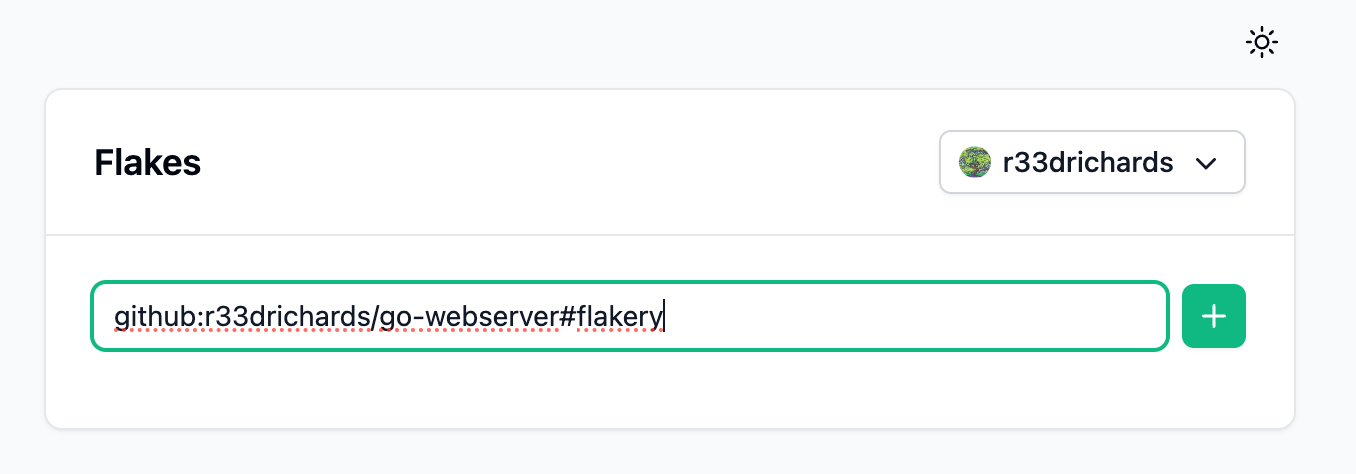
Task: Toggle the light/dark theme sun icon
Action: [x=1262, y=42]
